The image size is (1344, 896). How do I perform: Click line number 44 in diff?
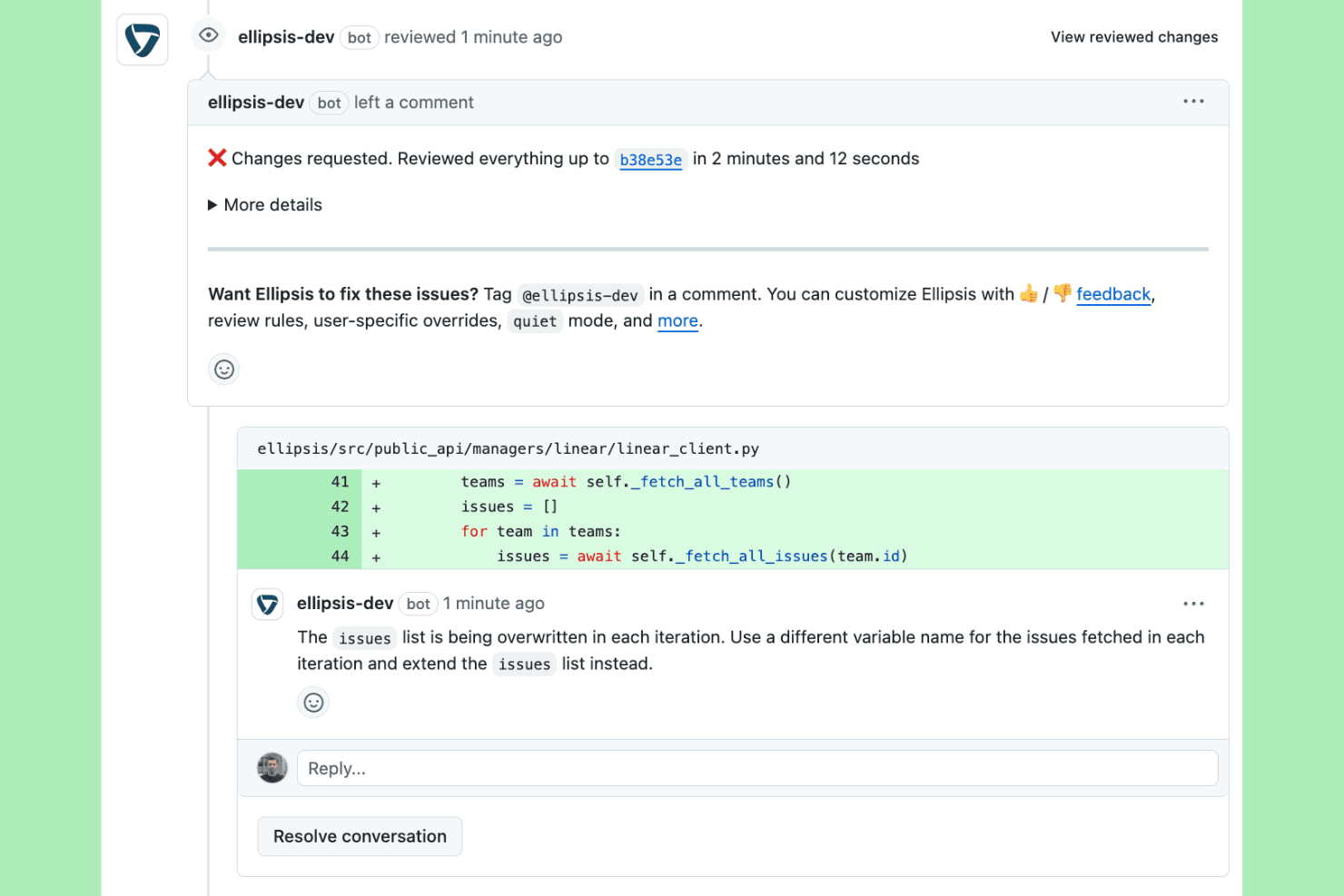(x=340, y=556)
